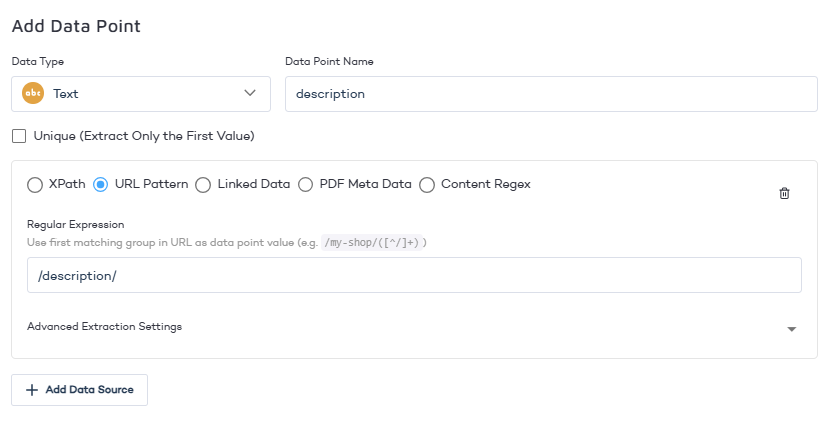The height and width of the screenshot is (424, 829).
Task: Pick the PDF Meta Data radio option
Action: coord(304,185)
